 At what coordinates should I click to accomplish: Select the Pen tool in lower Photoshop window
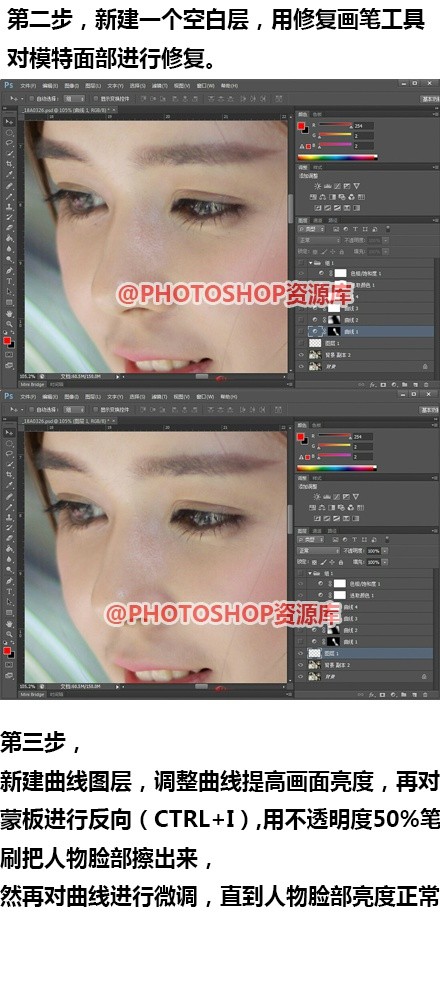(x=9, y=580)
